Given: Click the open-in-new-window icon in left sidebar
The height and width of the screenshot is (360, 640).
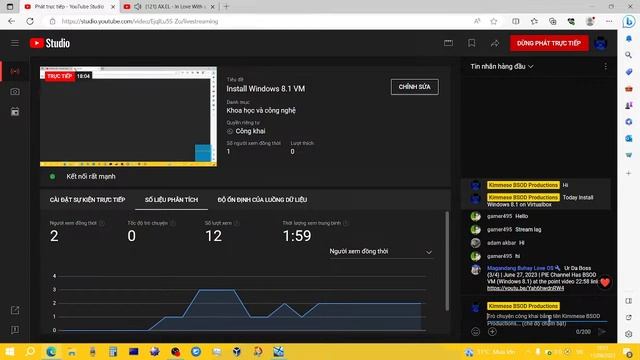Looking at the screenshot, I should (15, 310).
